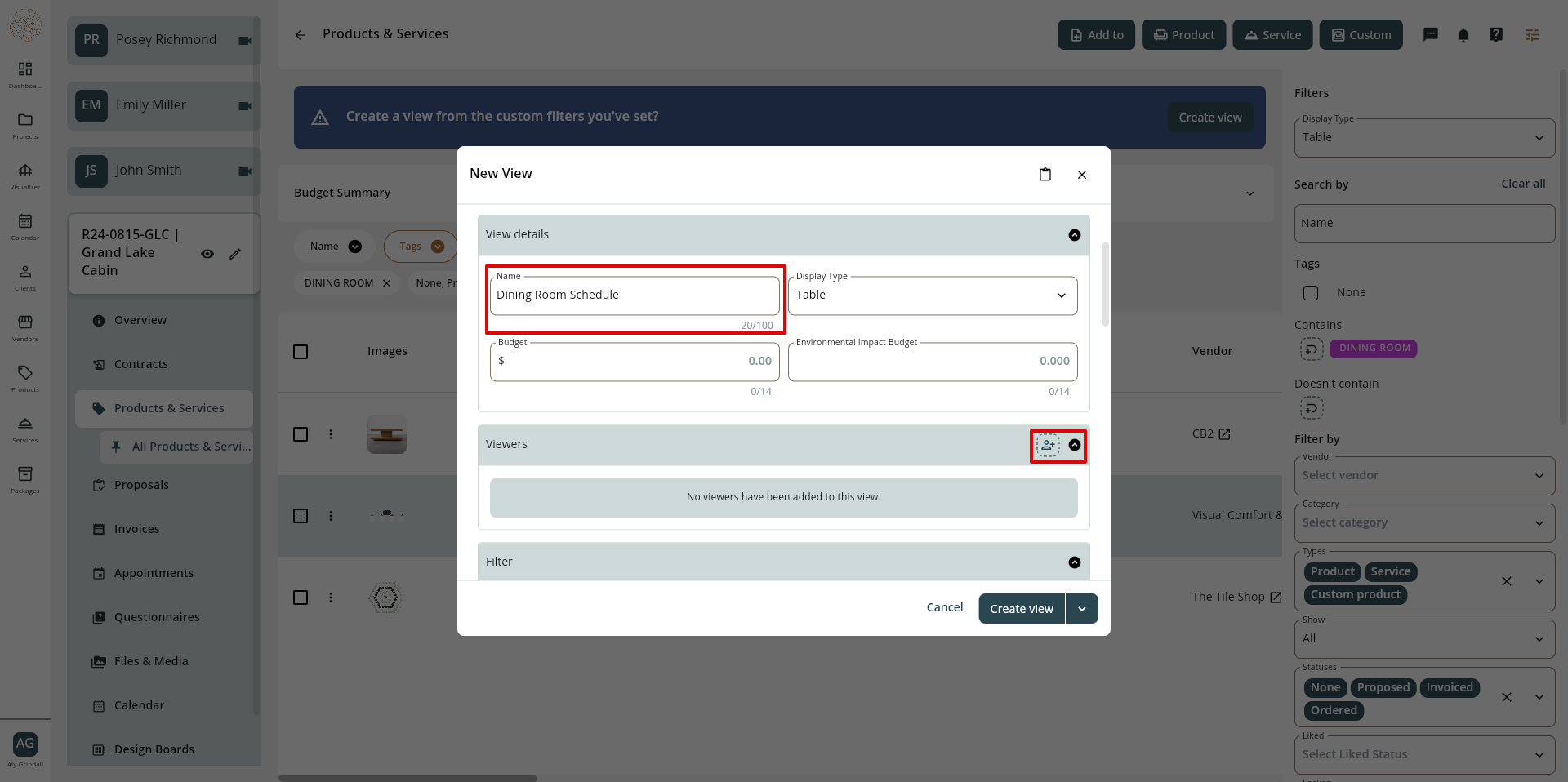
Task: Toggle the select-all checkbox in table header
Action: [301, 352]
